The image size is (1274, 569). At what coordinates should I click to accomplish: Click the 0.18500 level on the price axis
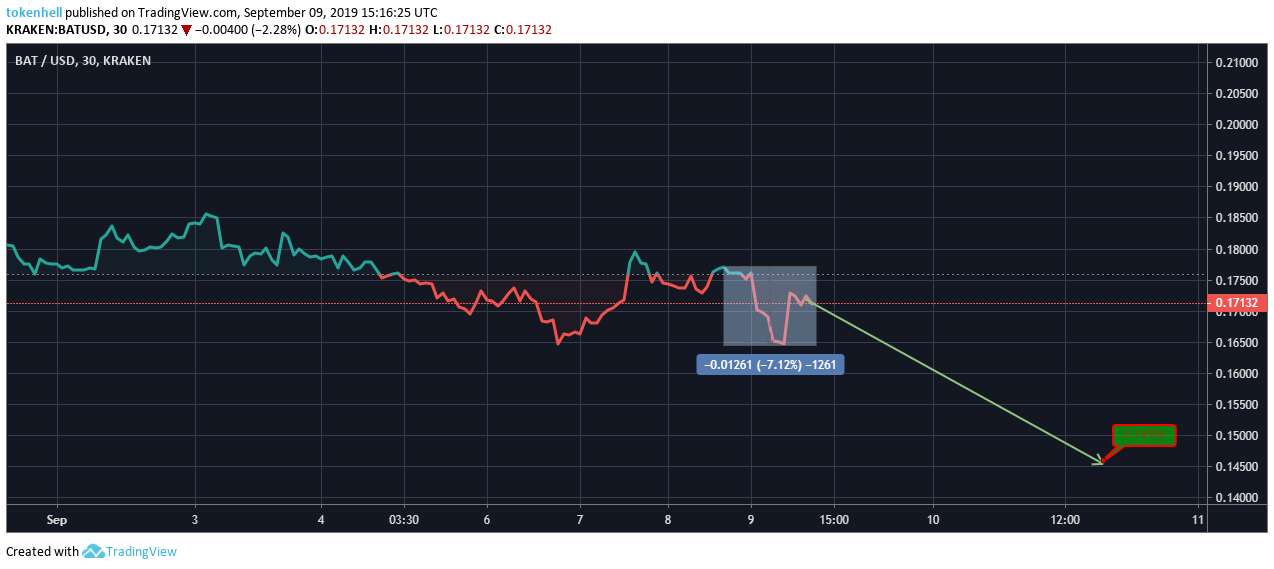point(1236,218)
